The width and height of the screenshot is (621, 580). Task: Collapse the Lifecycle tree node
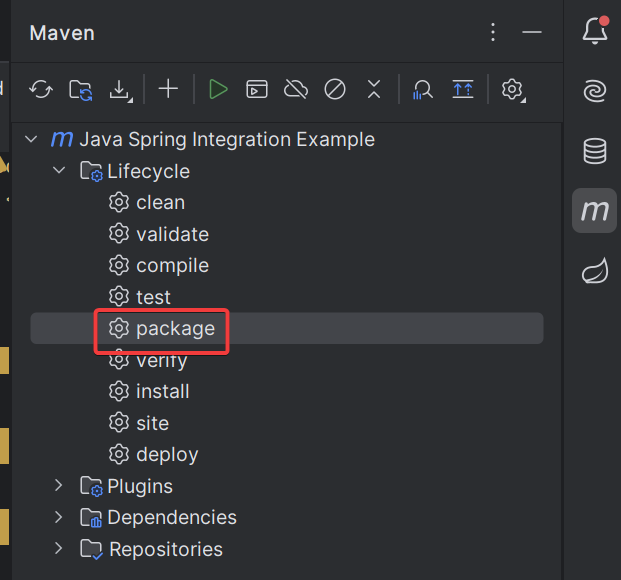click(59, 171)
